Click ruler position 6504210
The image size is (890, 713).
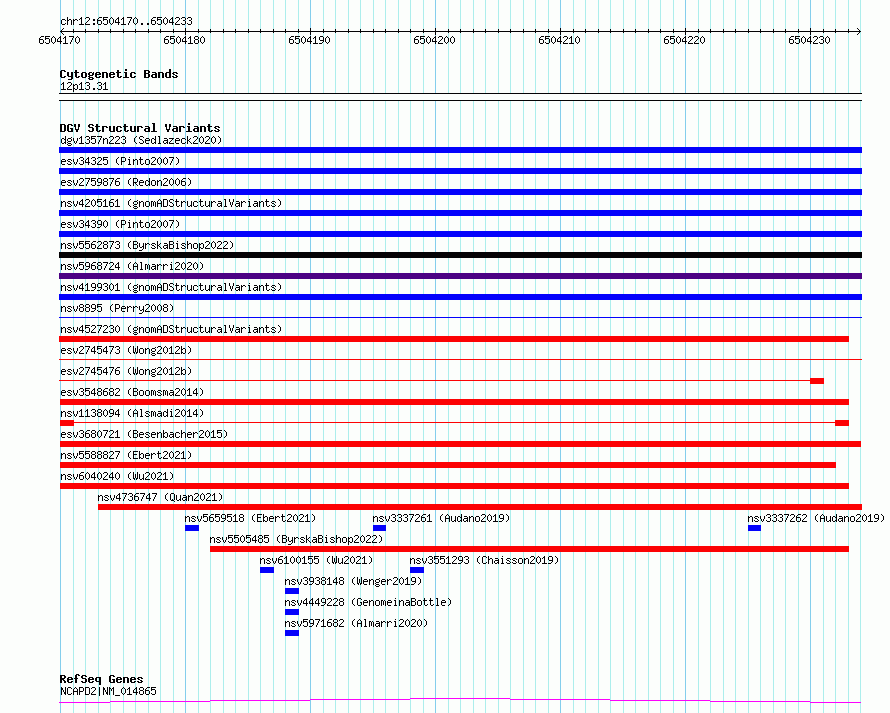(559, 40)
